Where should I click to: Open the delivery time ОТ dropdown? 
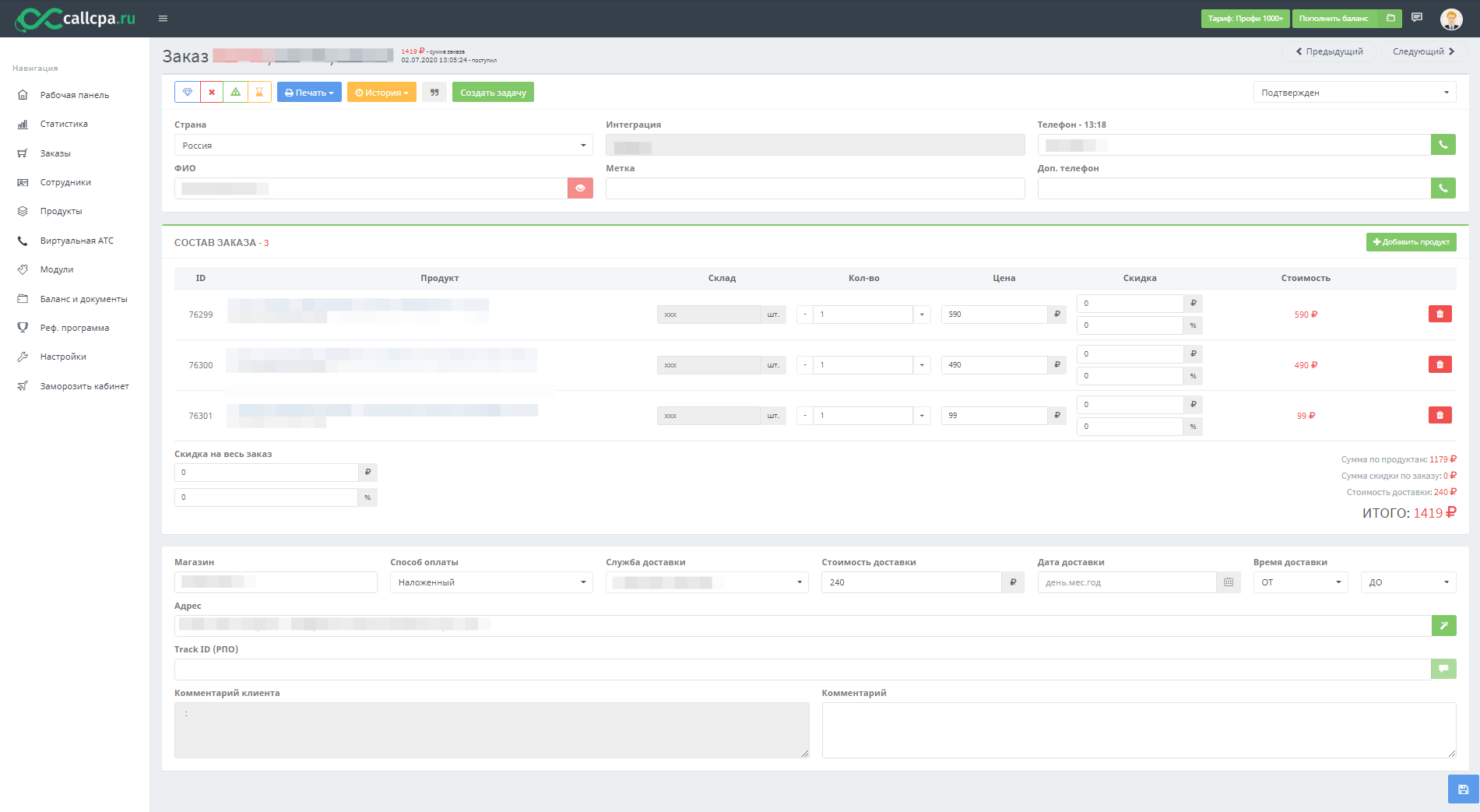coord(1300,582)
